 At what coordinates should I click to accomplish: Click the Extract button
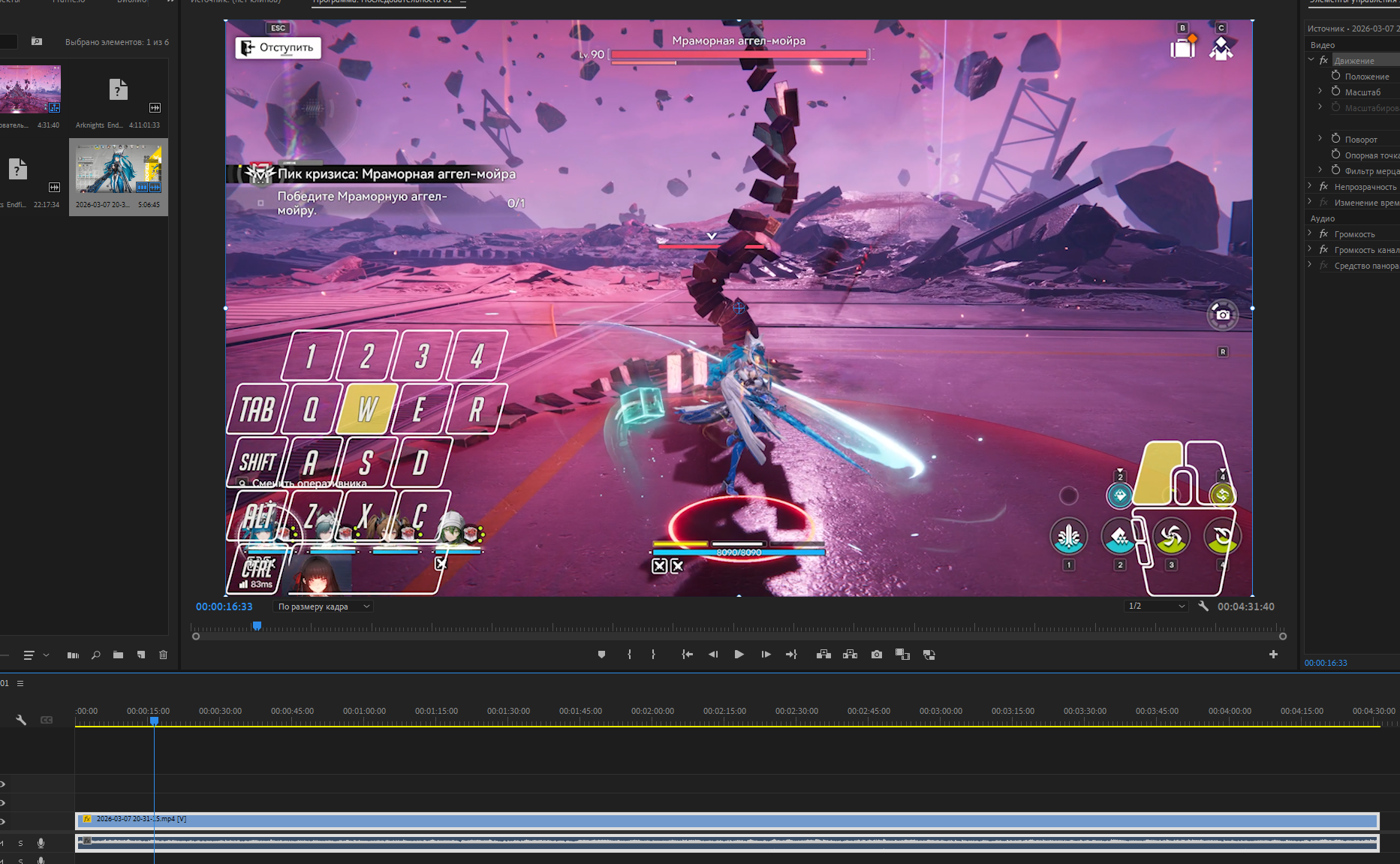click(x=850, y=655)
